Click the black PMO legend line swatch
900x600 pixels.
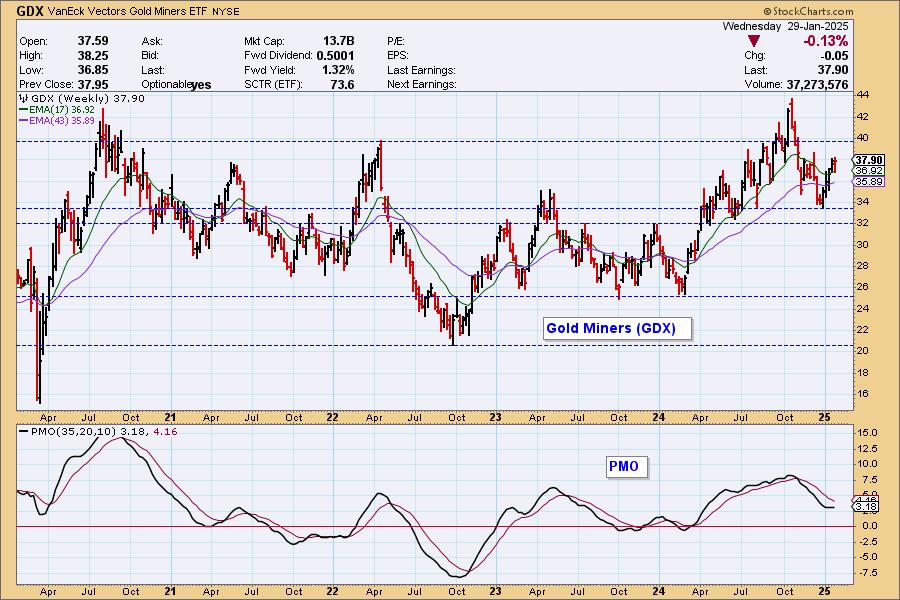(x=24, y=431)
